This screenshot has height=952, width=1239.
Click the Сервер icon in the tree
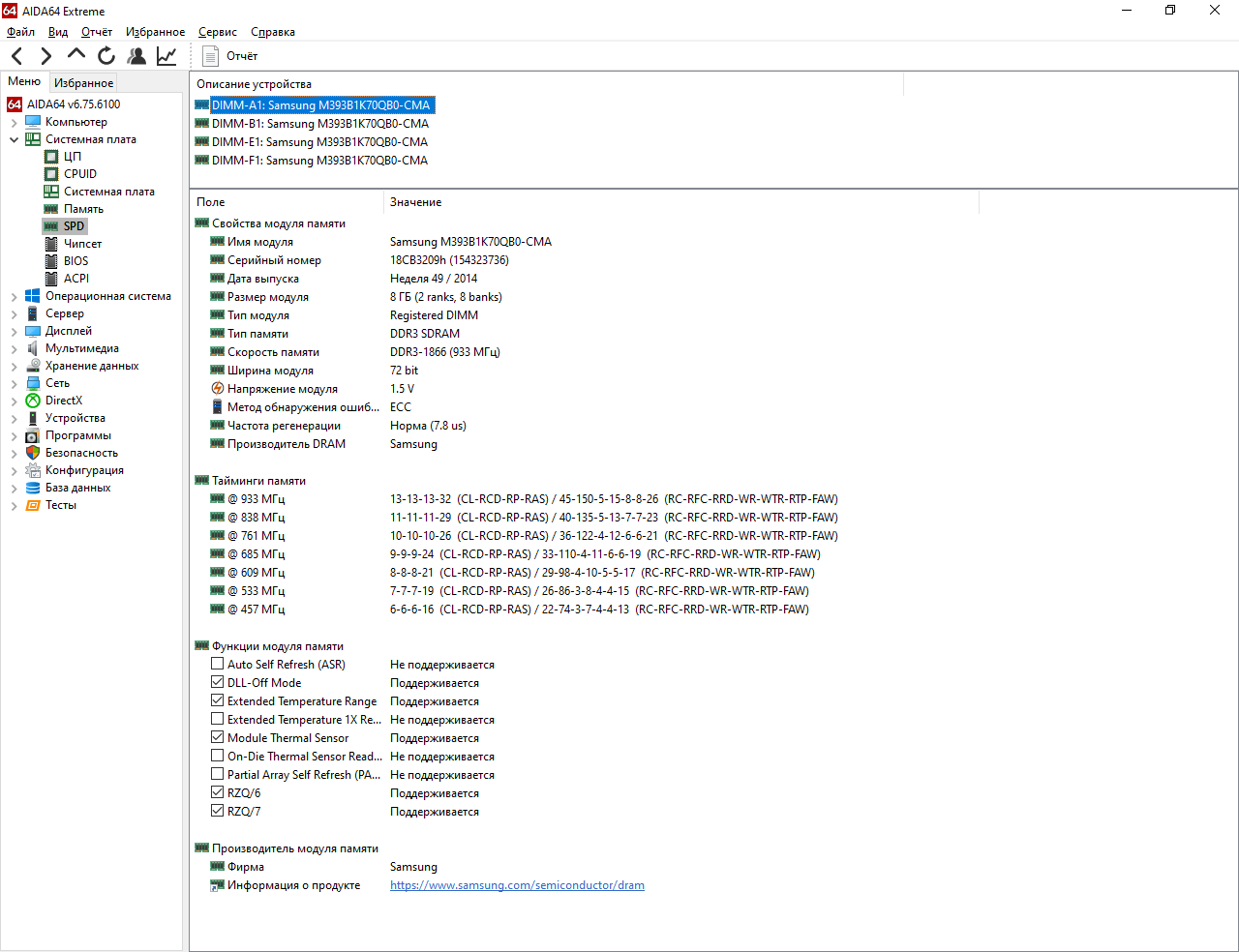point(33,313)
